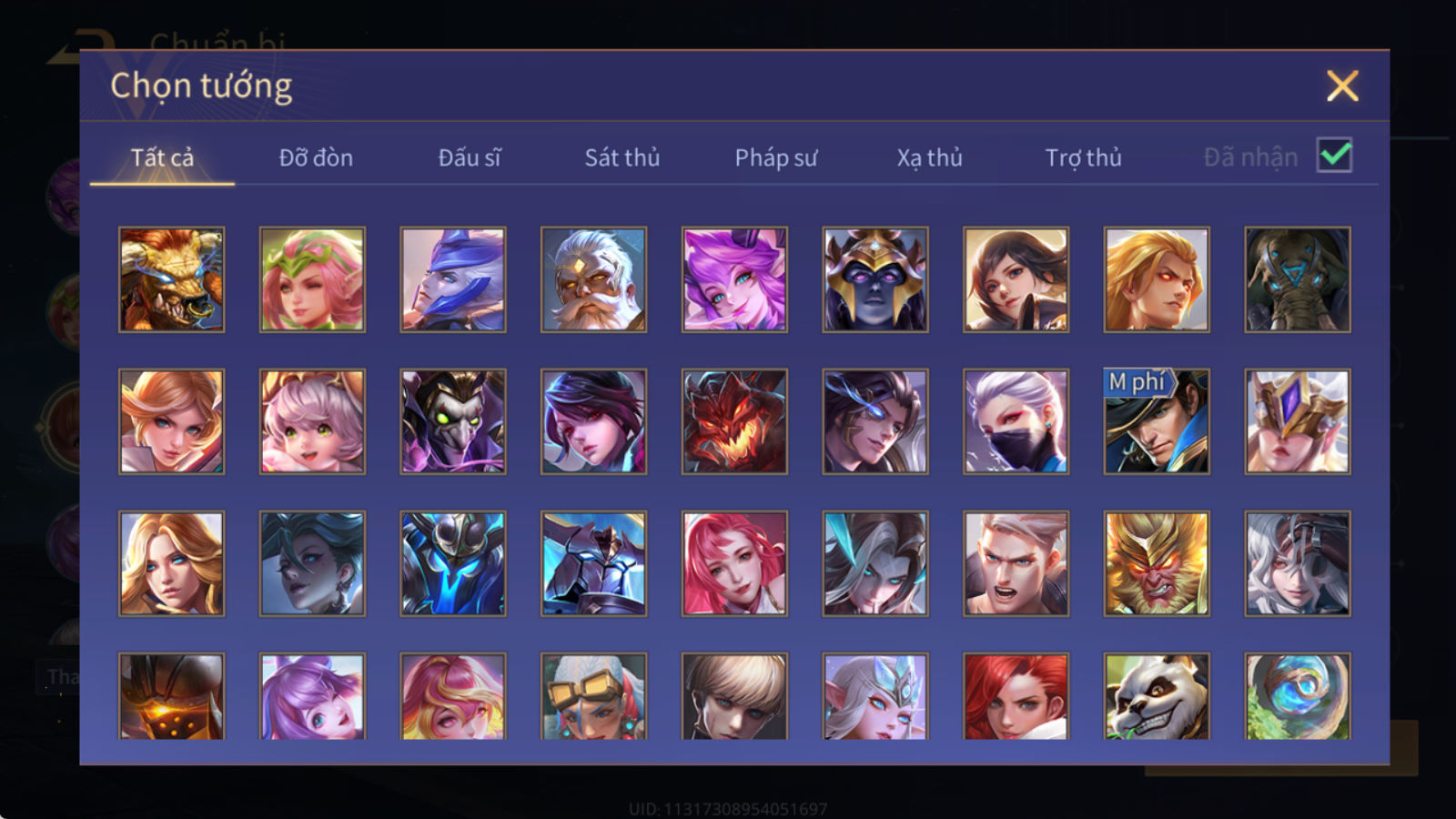Select the swirling blue orb hero thumbnail

[x=1298, y=695]
